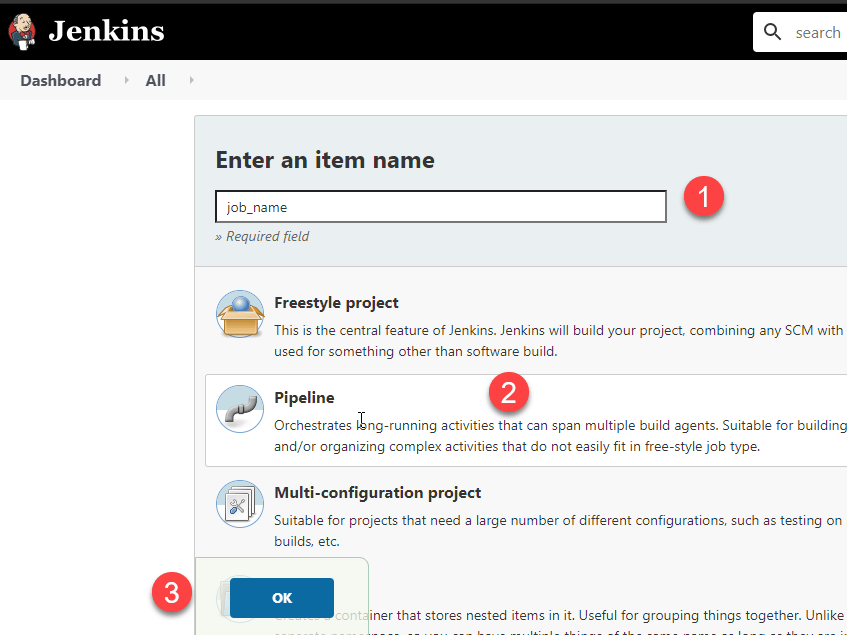Choose the Pipeline title
This screenshot has width=847, height=635.
coord(304,398)
